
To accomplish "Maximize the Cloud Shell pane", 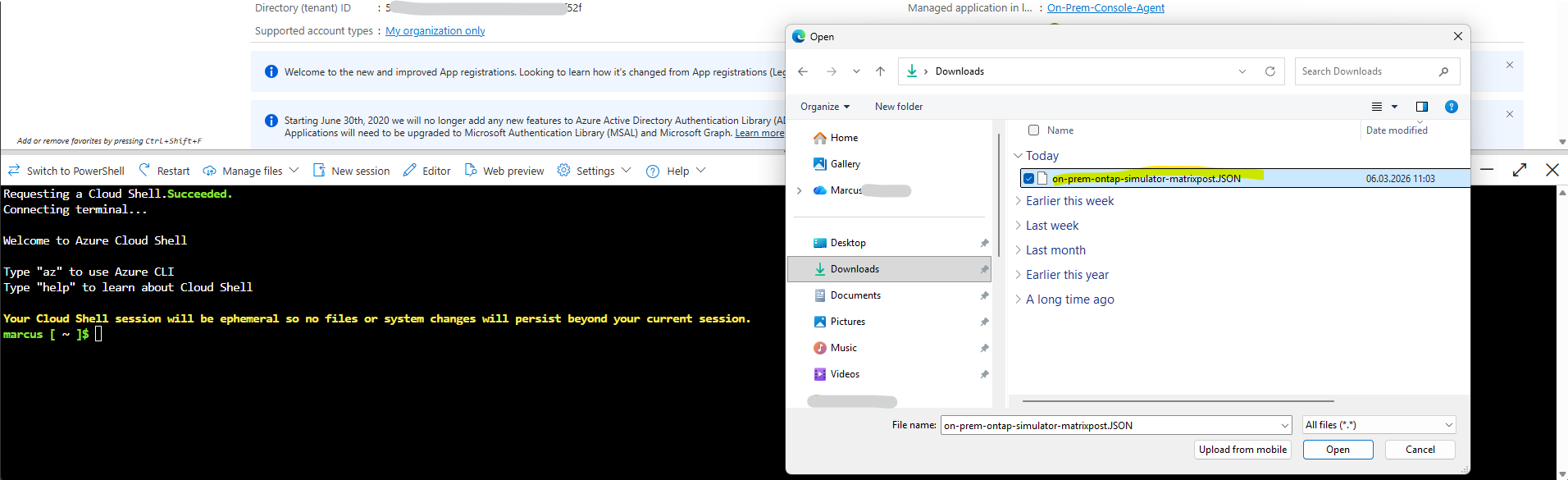I will (1520, 170).
